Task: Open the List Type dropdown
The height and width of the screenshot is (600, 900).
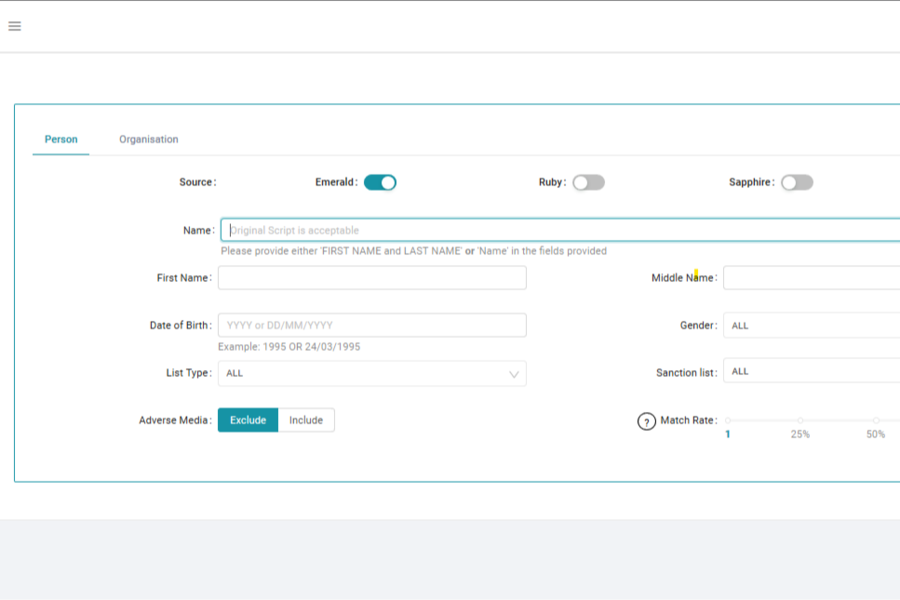Action: (x=372, y=372)
